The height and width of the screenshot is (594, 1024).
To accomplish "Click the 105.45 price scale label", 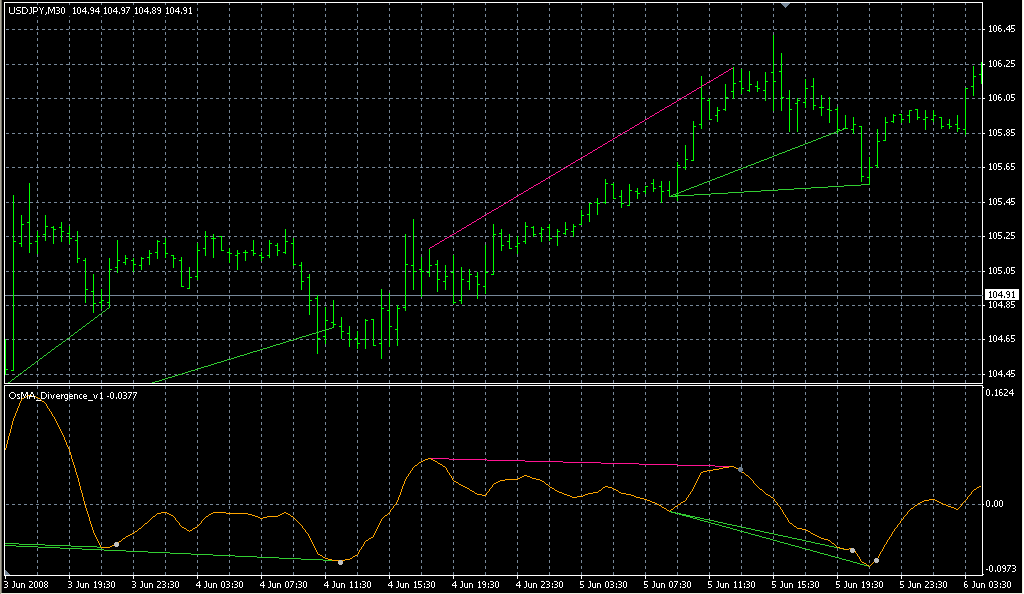I will (1002, 202).
